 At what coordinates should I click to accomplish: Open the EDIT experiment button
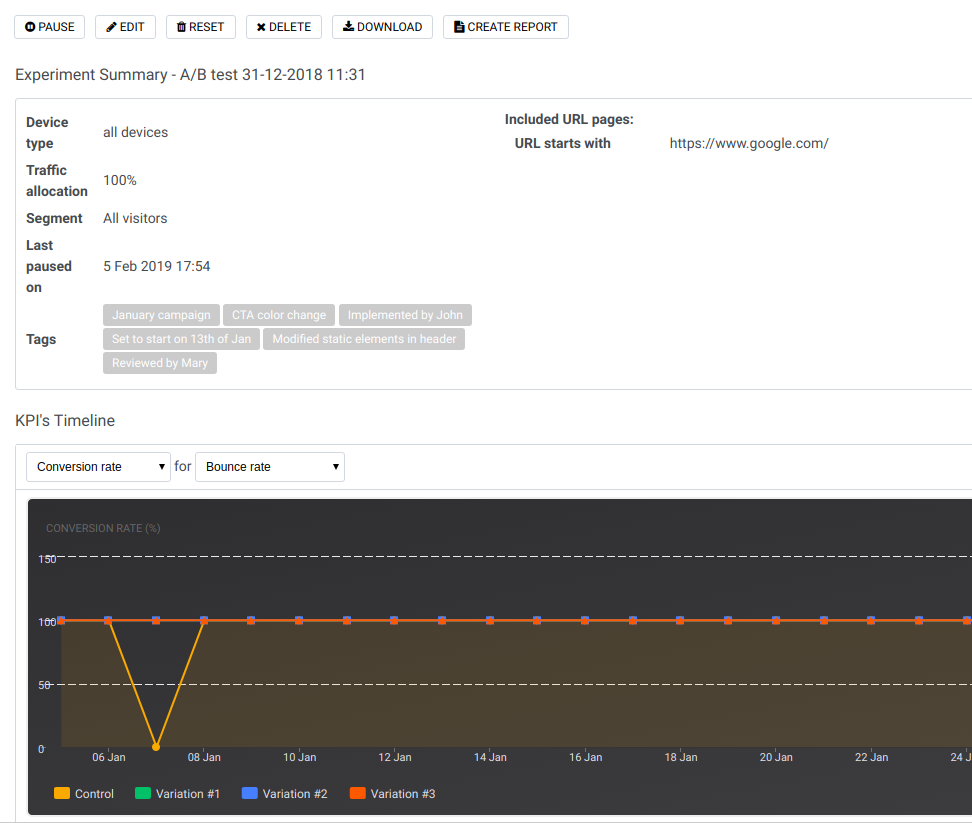coord(125,27)
